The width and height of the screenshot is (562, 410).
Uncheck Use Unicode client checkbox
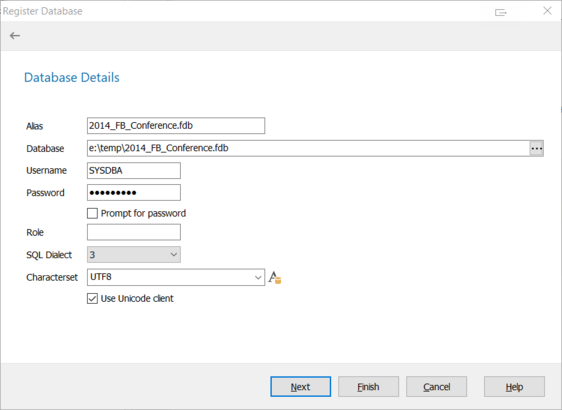(92, 299)
